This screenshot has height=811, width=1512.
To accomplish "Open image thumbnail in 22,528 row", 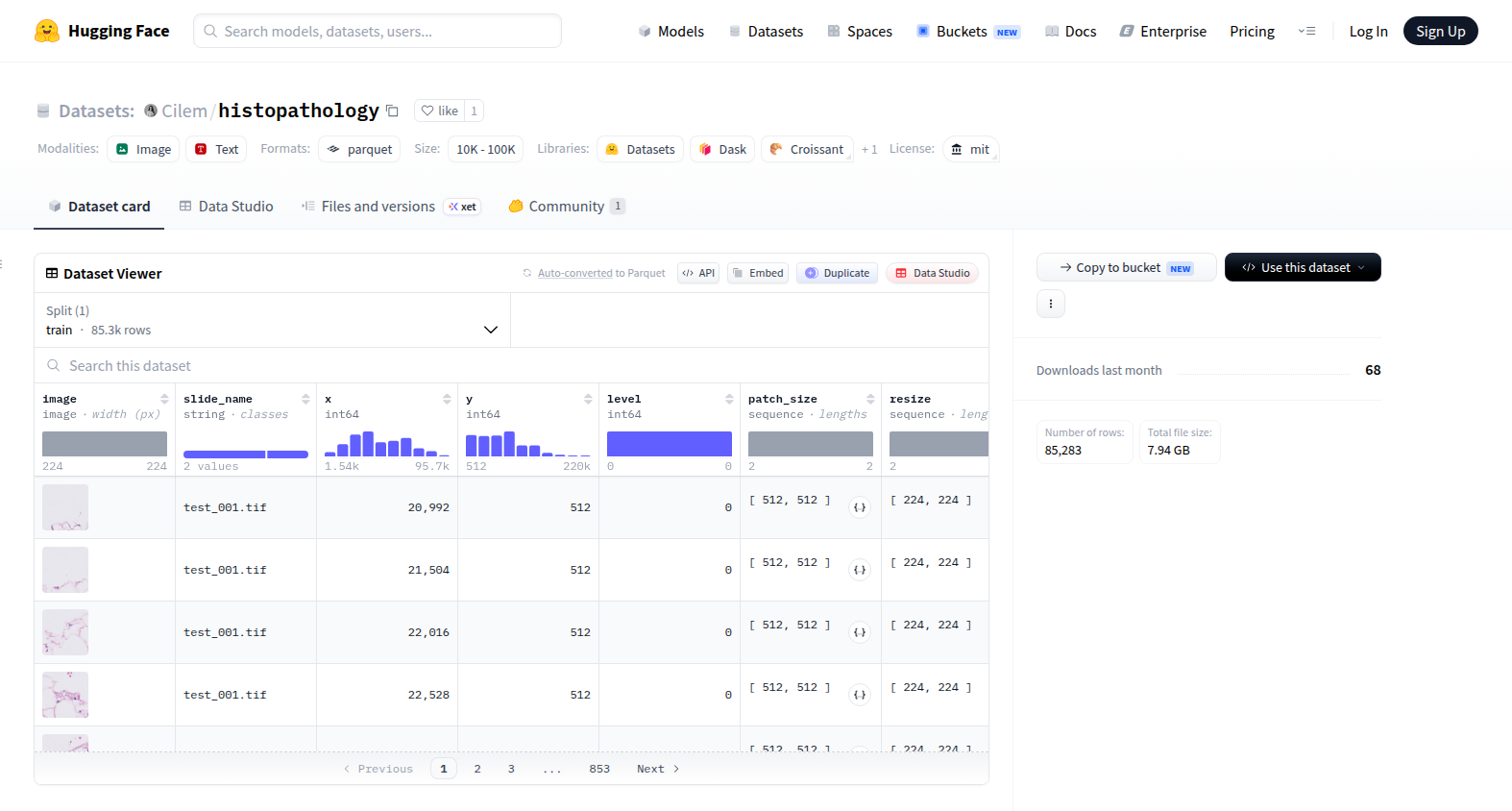I will pos(65,695).
